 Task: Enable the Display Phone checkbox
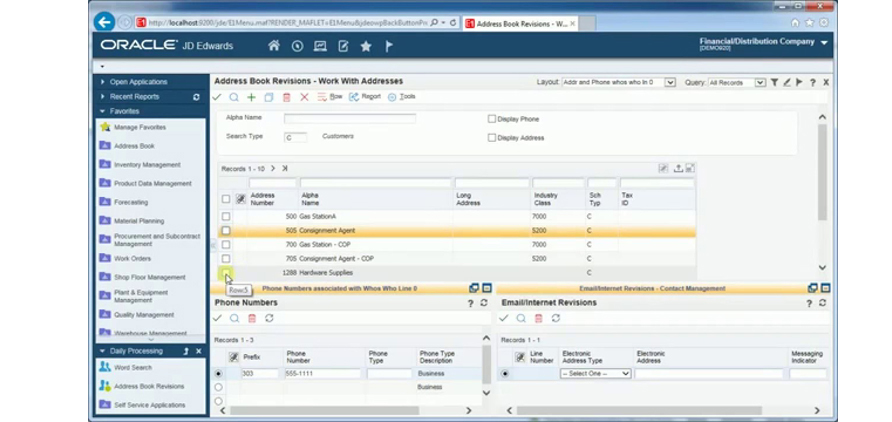(x=492, y=119)
